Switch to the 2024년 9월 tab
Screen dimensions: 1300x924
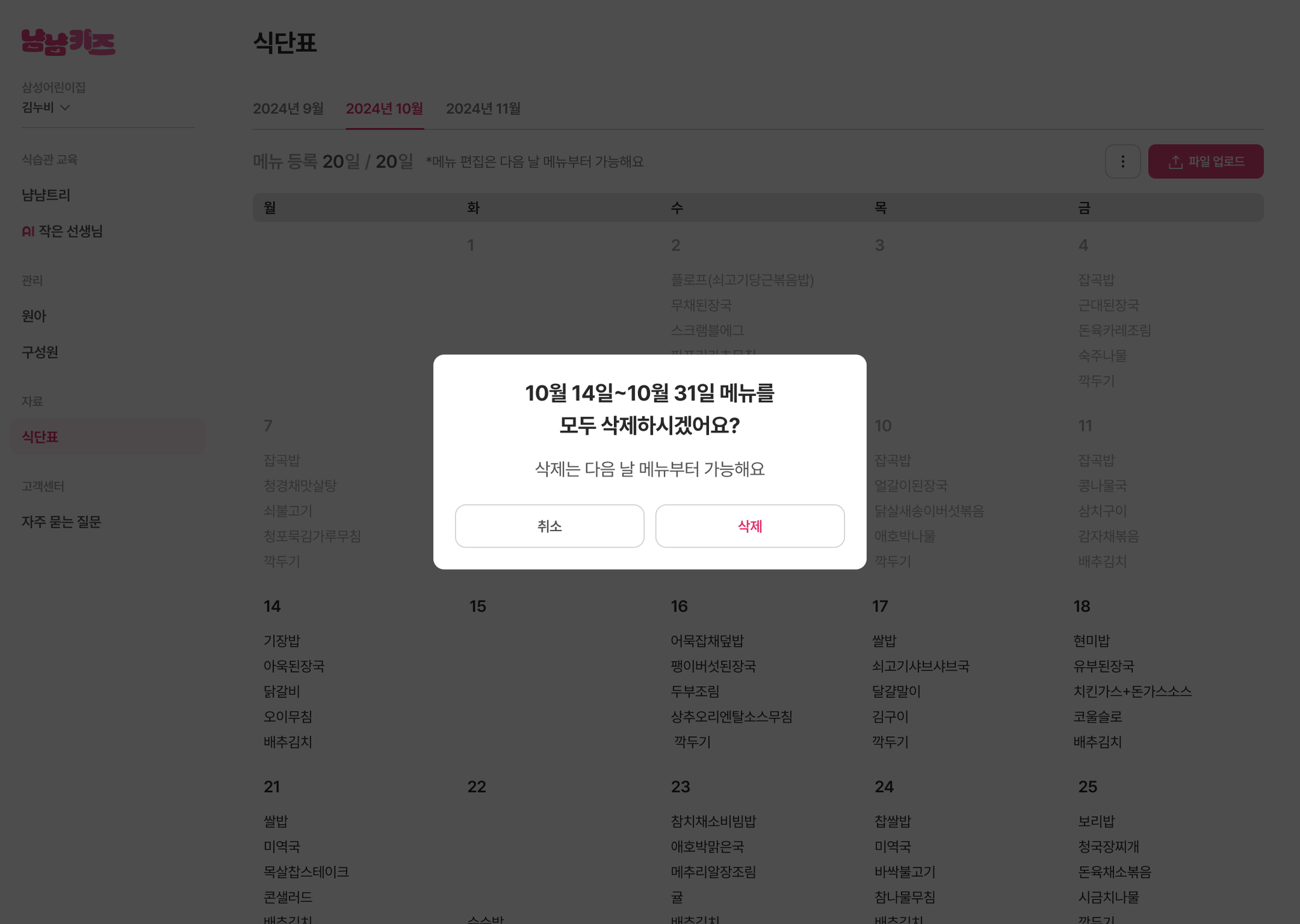click(288, 109)
